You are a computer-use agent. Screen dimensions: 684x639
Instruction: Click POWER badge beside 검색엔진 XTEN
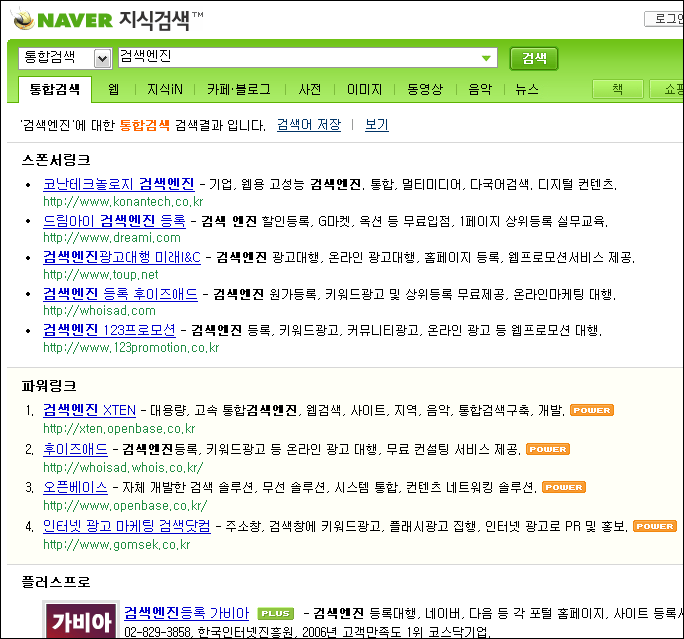tap(592, 410)
